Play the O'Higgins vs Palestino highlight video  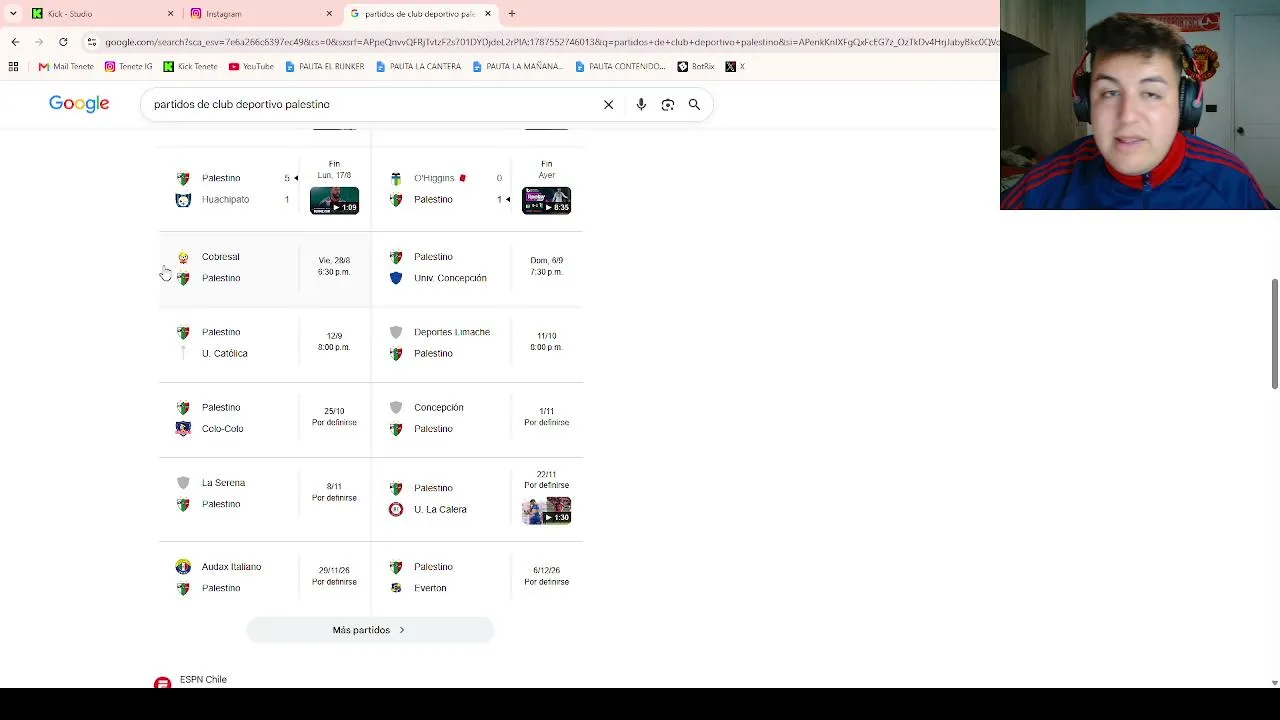546,200
